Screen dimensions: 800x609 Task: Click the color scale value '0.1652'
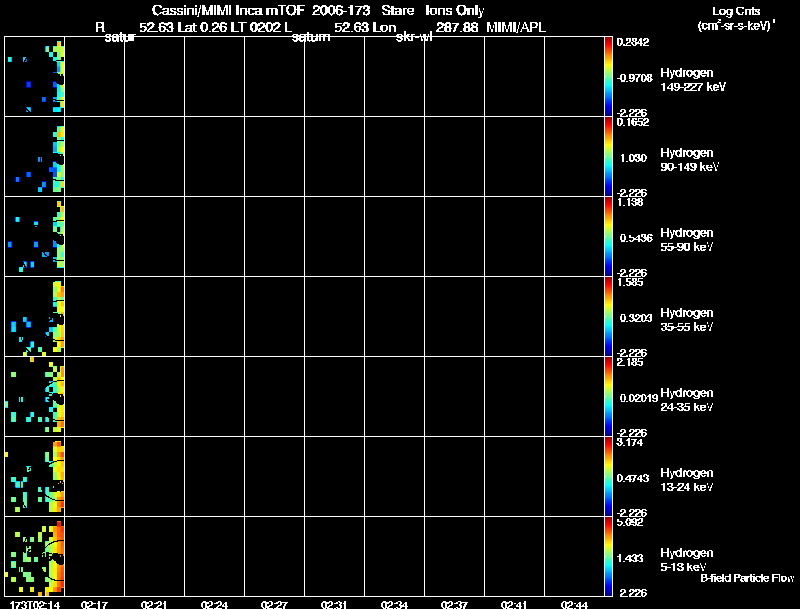point(633,122)
